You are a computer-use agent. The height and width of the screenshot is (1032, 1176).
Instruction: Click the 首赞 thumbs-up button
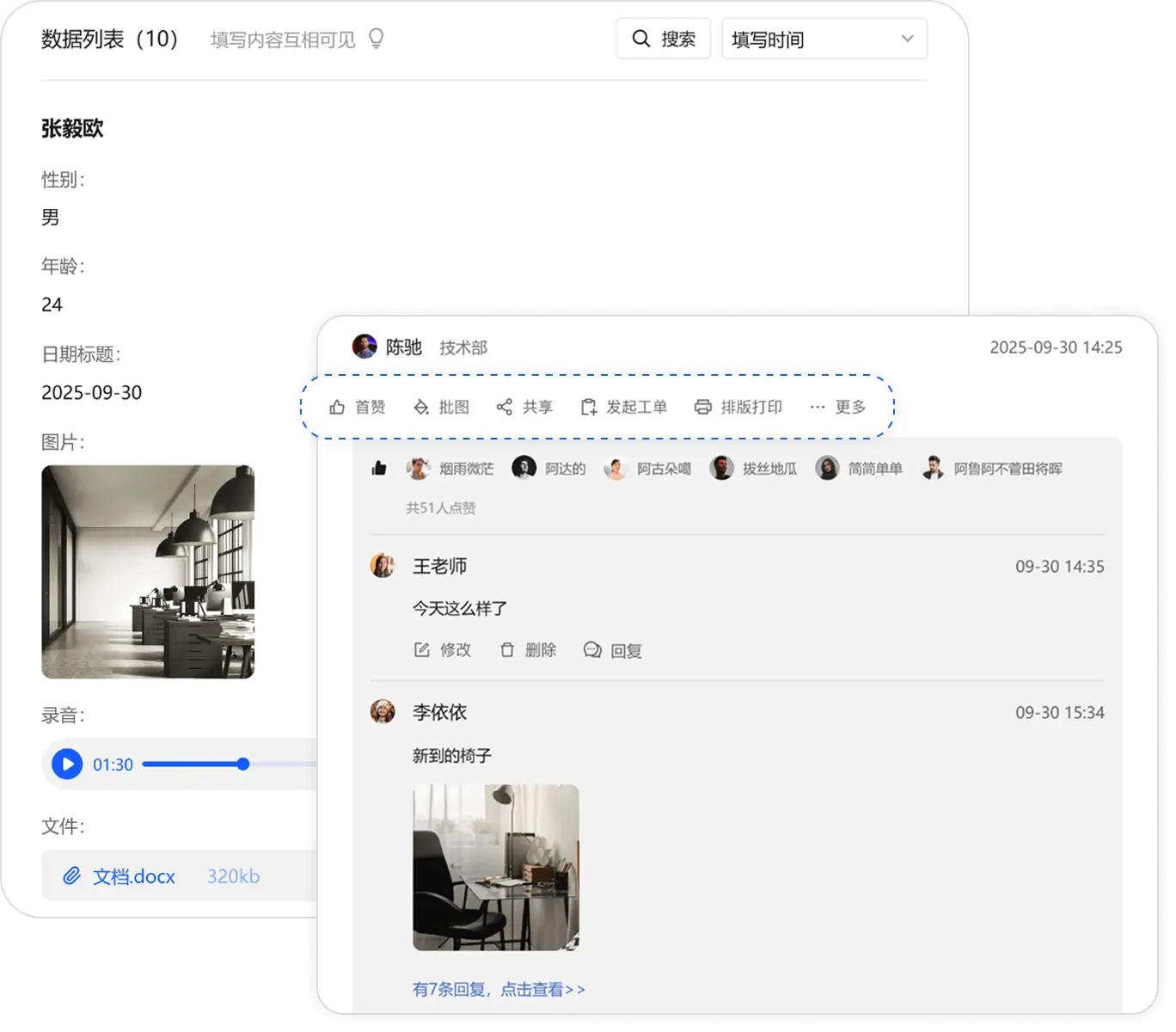click(358, 407)
